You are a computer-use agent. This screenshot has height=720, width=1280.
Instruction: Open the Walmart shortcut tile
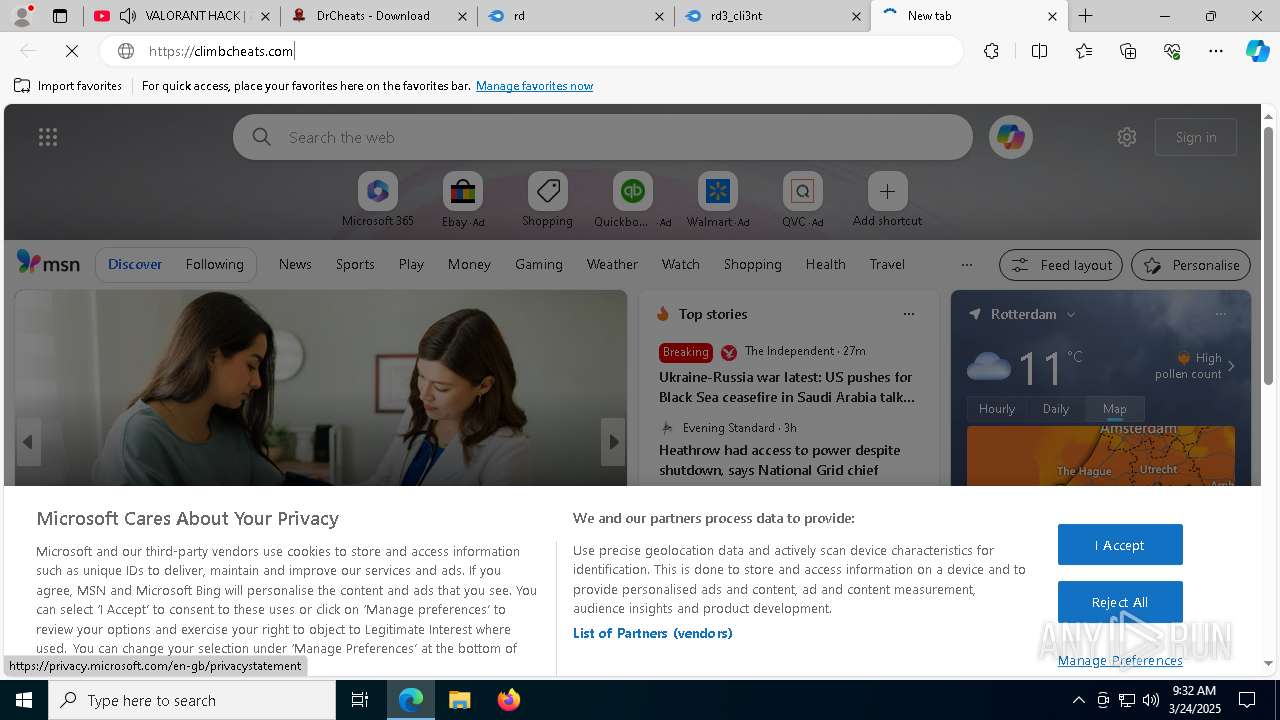click(x=717, y=200)
